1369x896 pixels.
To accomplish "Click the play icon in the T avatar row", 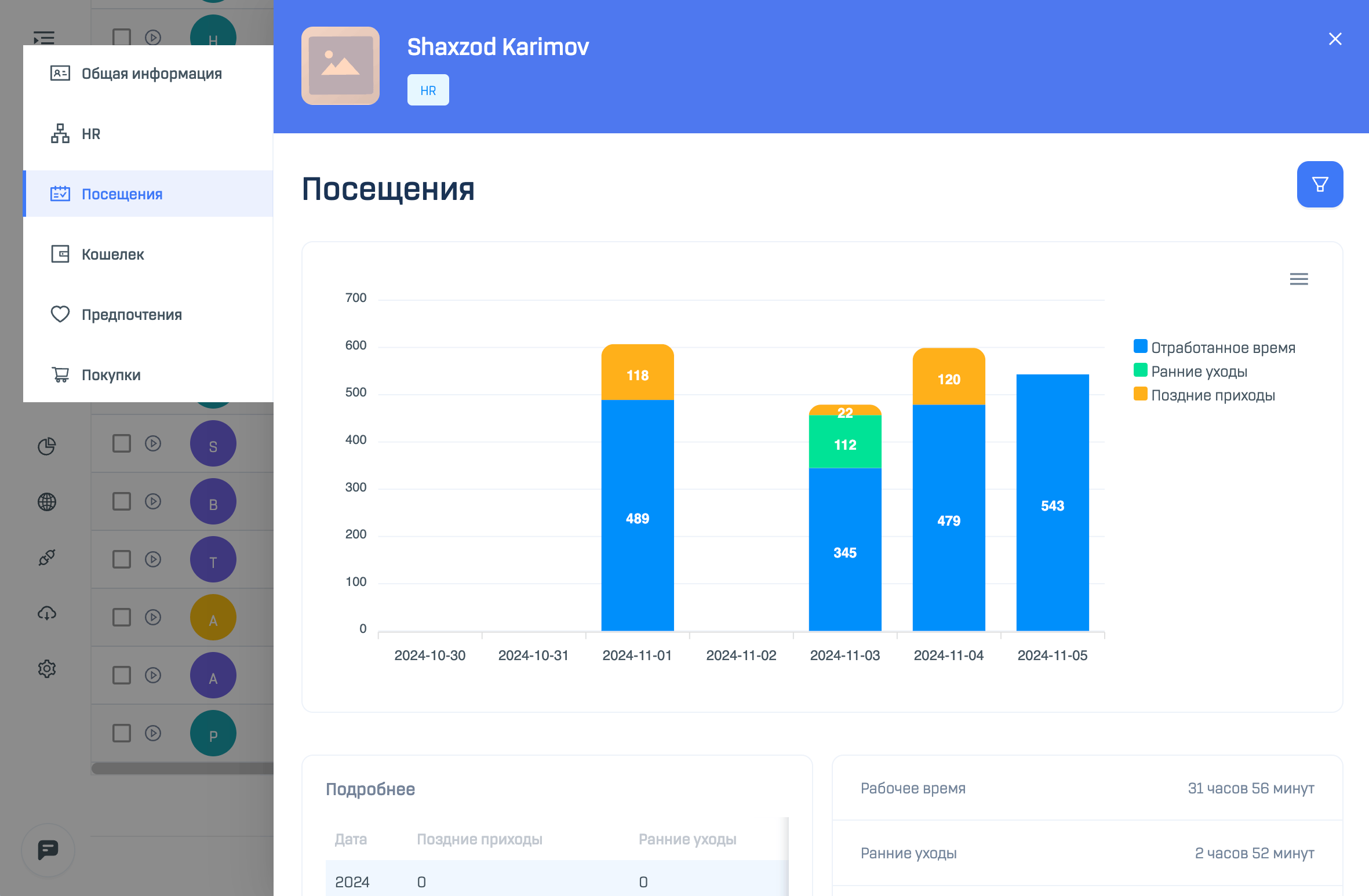I will (153, 560).
